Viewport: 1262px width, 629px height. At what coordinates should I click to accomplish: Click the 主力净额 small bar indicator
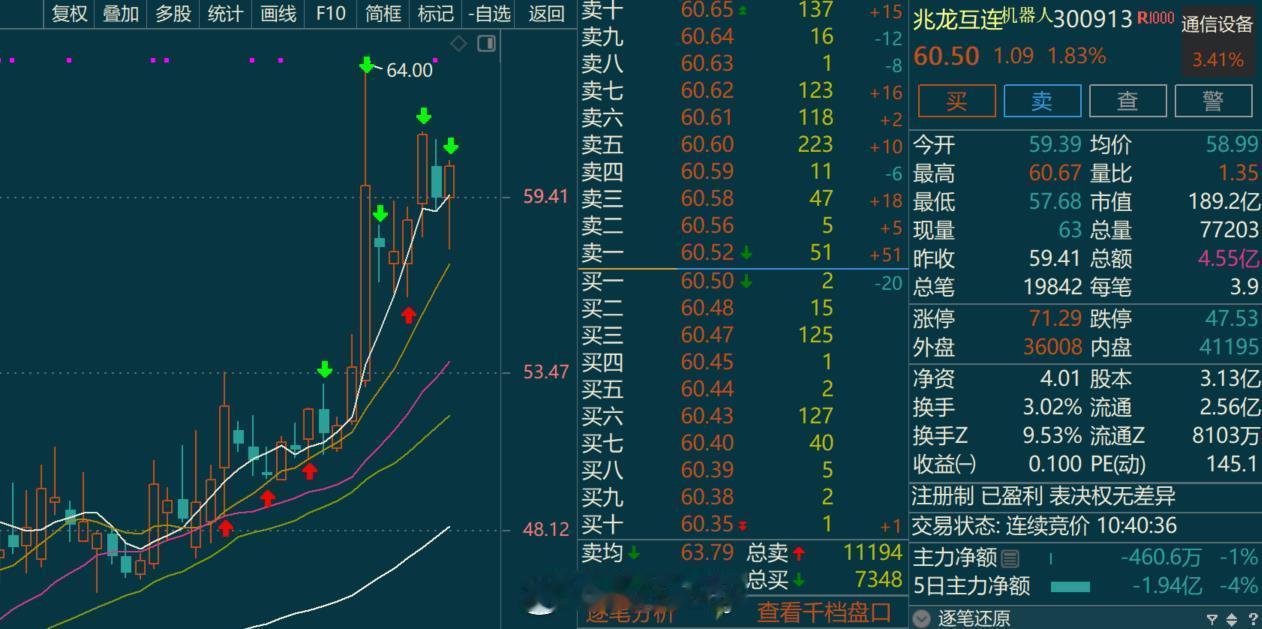point(1051,559)
